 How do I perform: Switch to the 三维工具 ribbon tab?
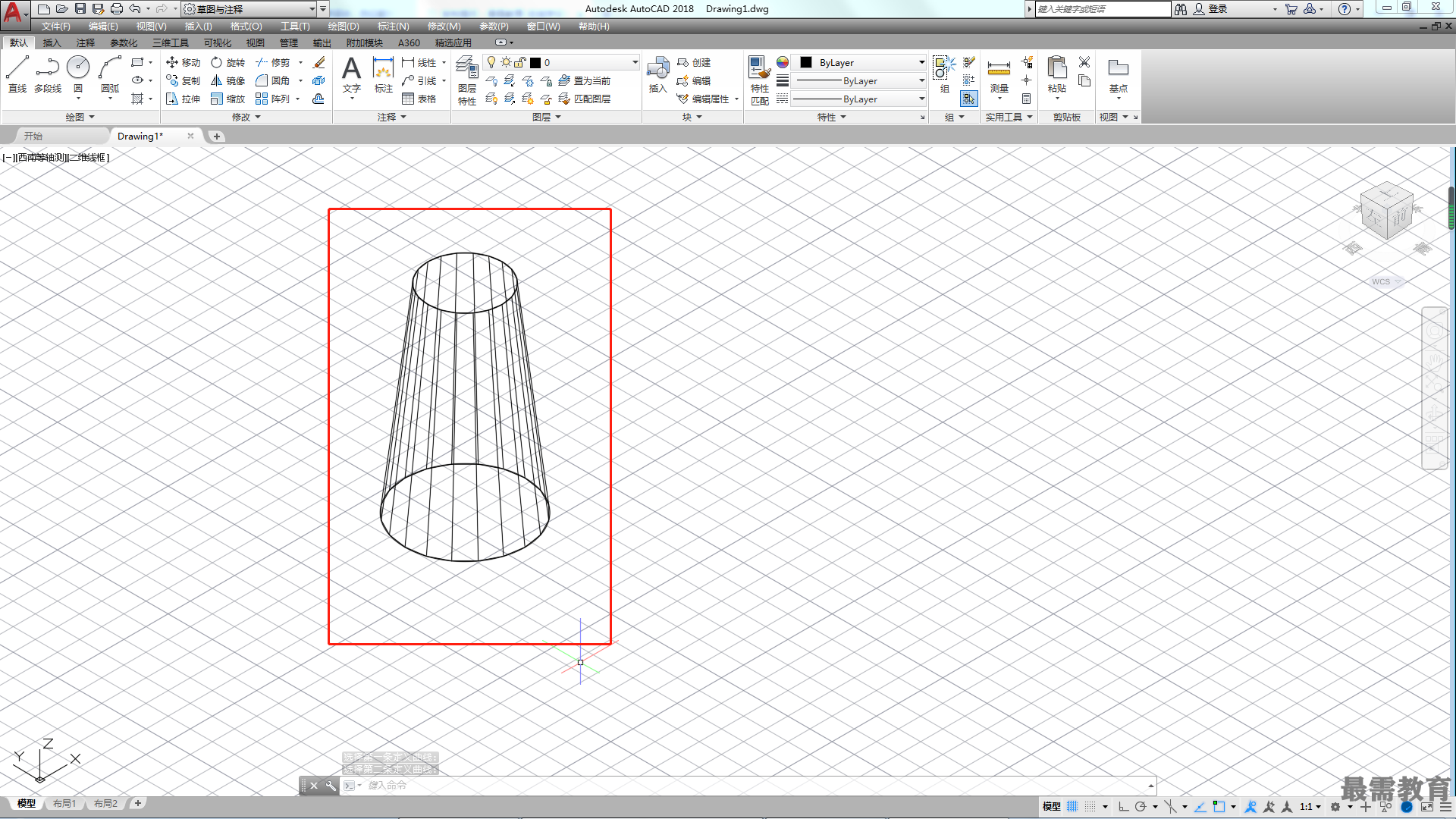(170, 43)
